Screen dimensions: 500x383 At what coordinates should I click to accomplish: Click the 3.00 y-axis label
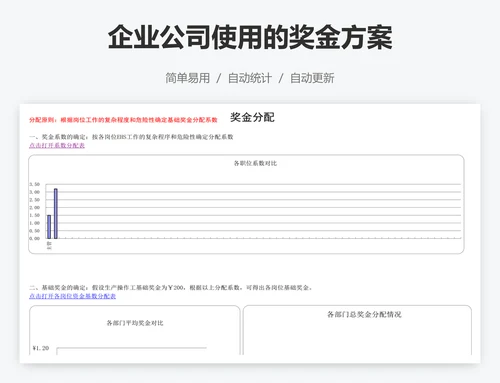pos(34,192)
